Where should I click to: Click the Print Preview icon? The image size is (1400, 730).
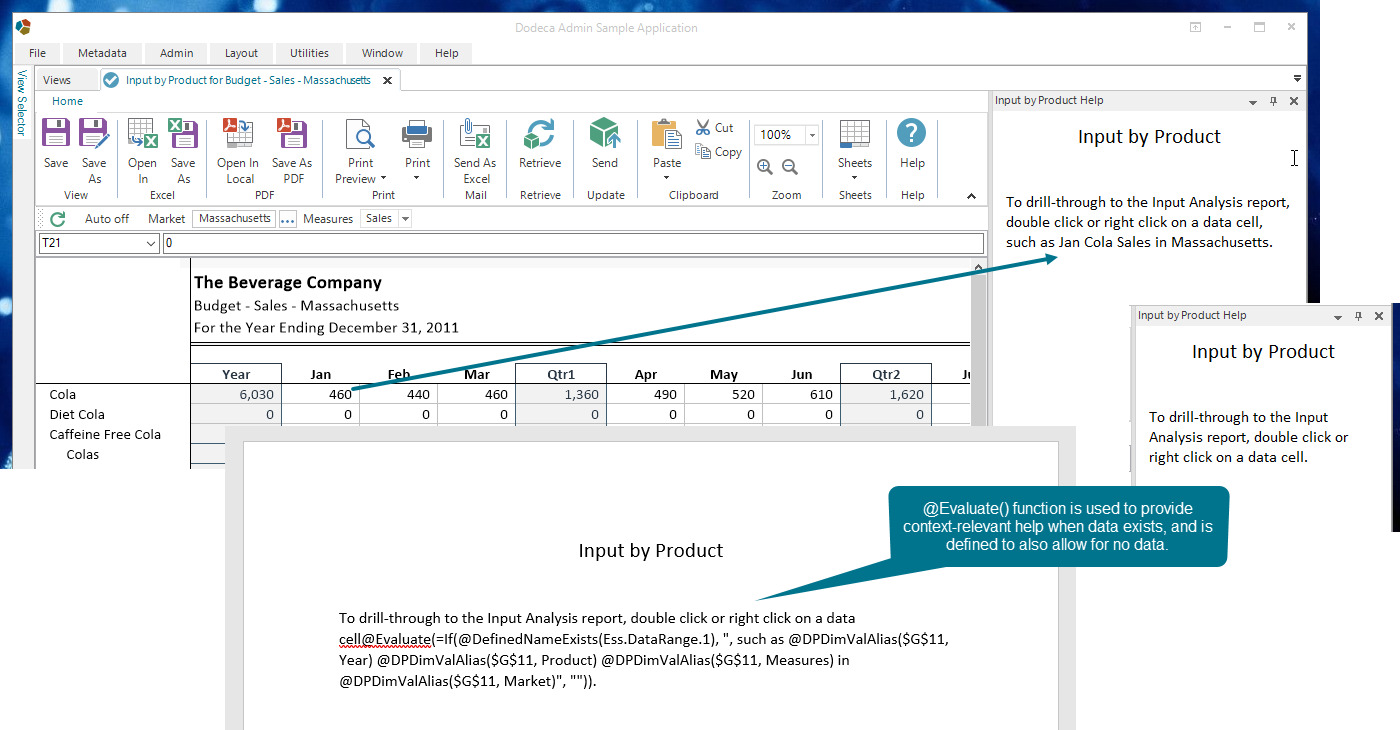(x=360, y=134)
